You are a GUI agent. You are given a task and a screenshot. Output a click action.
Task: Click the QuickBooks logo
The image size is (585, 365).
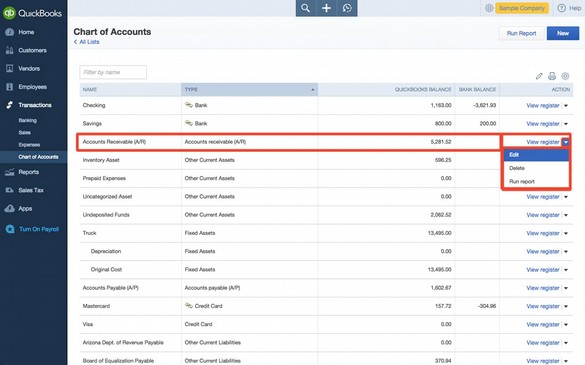click(x=32, y=13)
